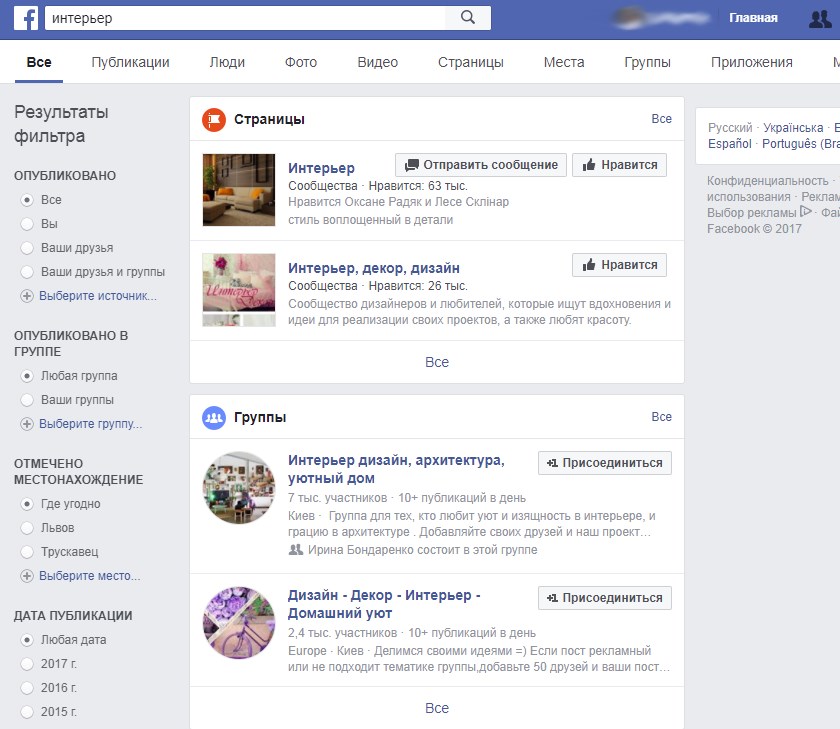
Task: Join Дизайн - Декор - Интерьер group
Action: pyautogui.click(x=605, y=598)
